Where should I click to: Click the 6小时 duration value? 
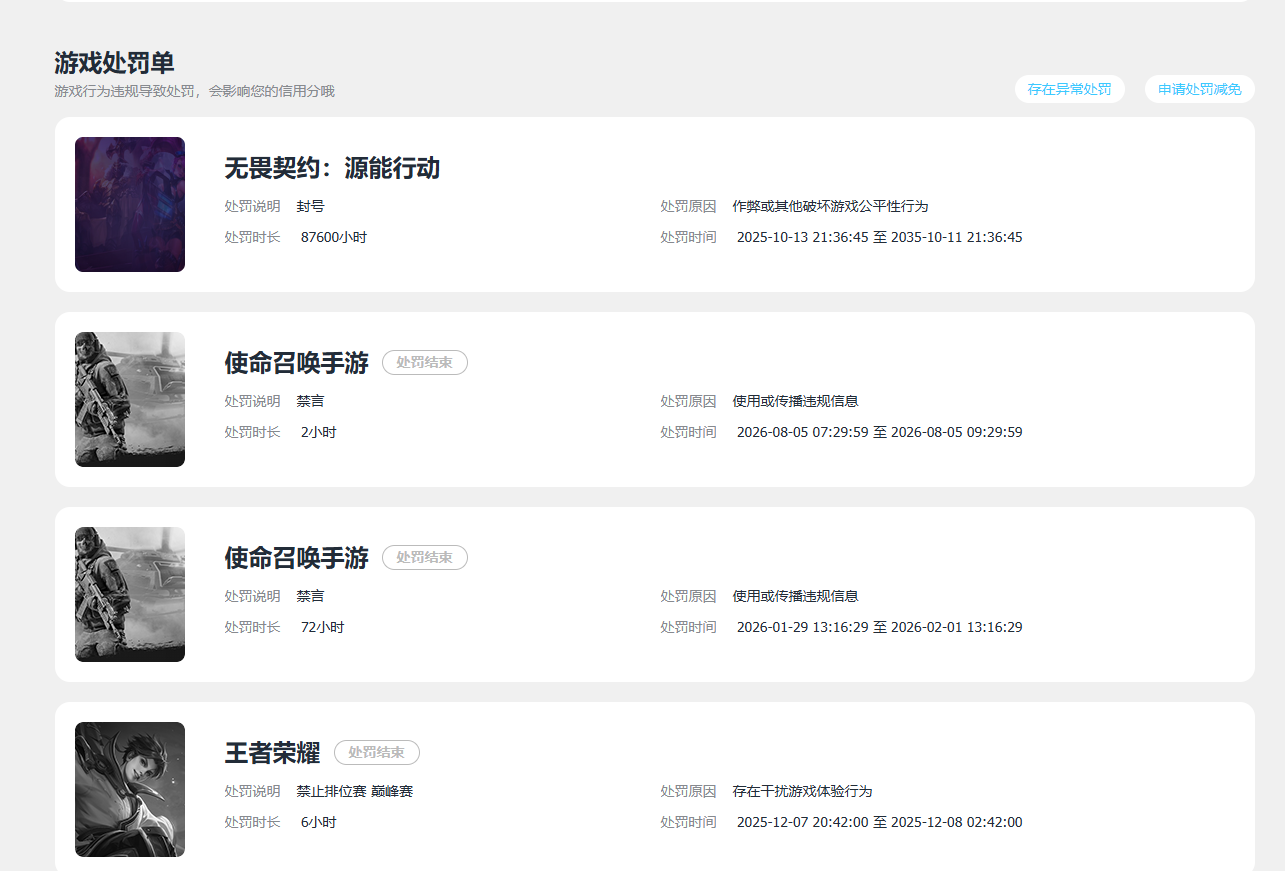(318, 823)
